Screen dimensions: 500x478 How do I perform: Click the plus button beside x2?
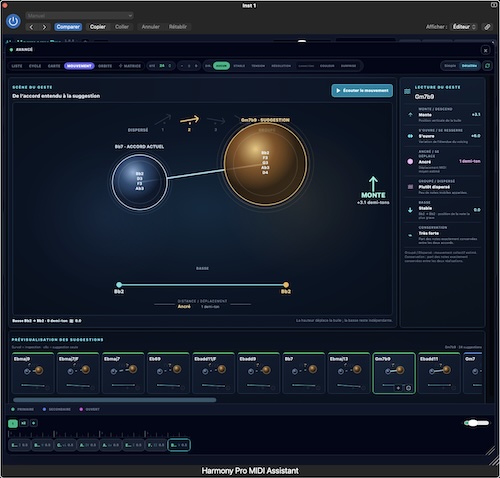34,423
